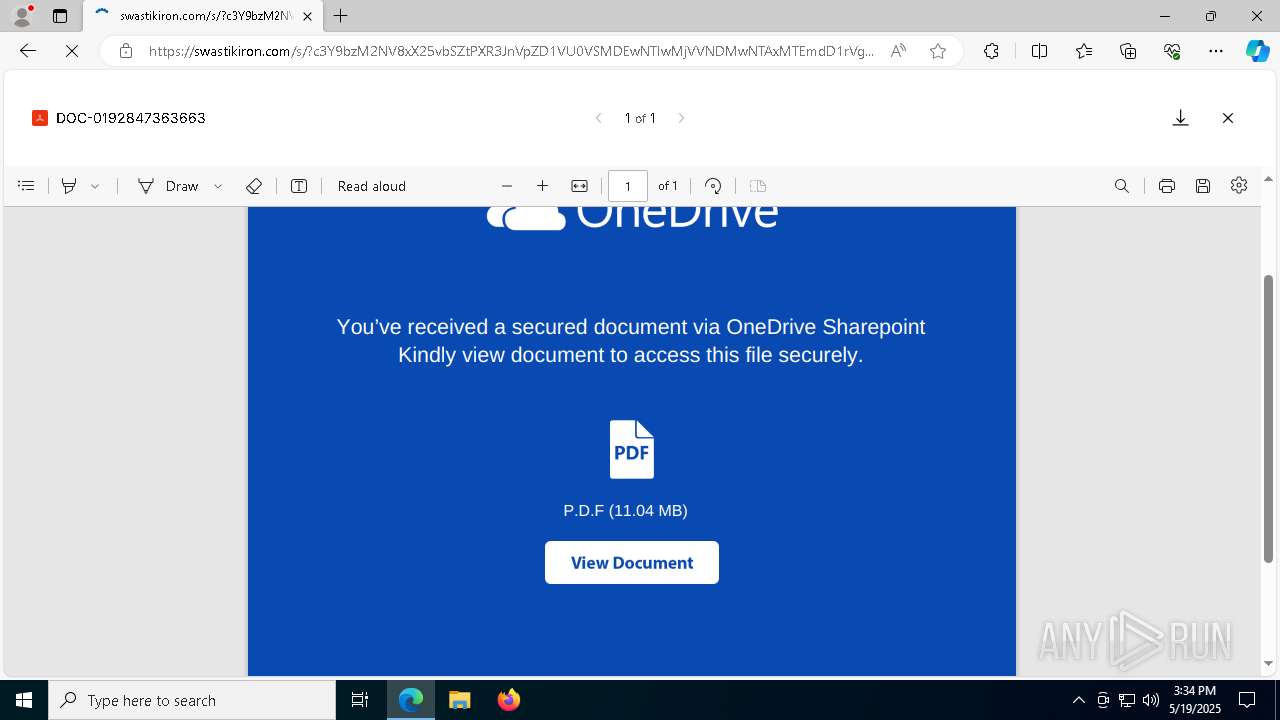Close the swastikiron.com tab
The width and height of the screenshot is (1280, 720).
pos(308,16)
